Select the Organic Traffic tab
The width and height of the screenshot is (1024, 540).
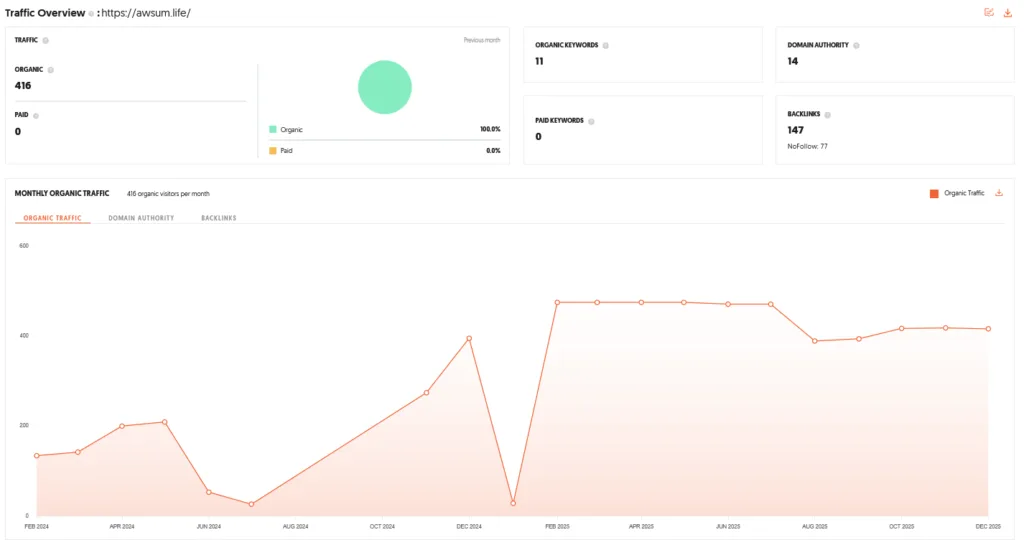pyautogui.click(x=52, y=218)
